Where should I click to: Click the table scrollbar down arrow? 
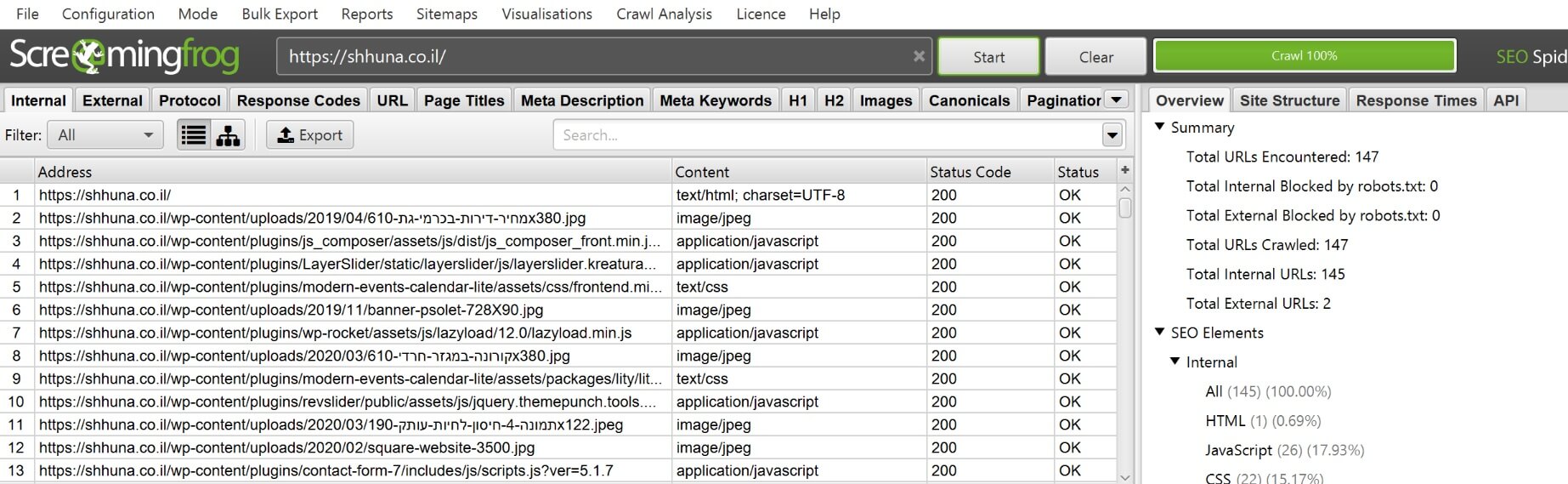(x=1125, y=477)
